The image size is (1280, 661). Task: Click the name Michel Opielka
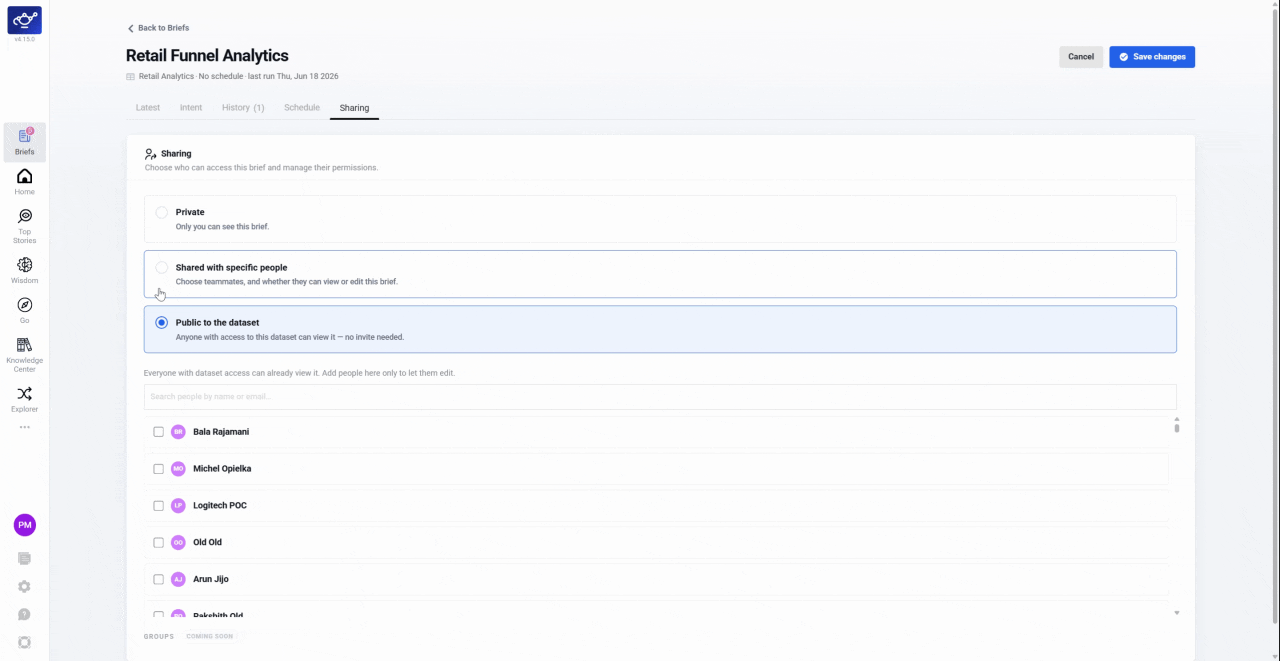click(x=222, y=469)
